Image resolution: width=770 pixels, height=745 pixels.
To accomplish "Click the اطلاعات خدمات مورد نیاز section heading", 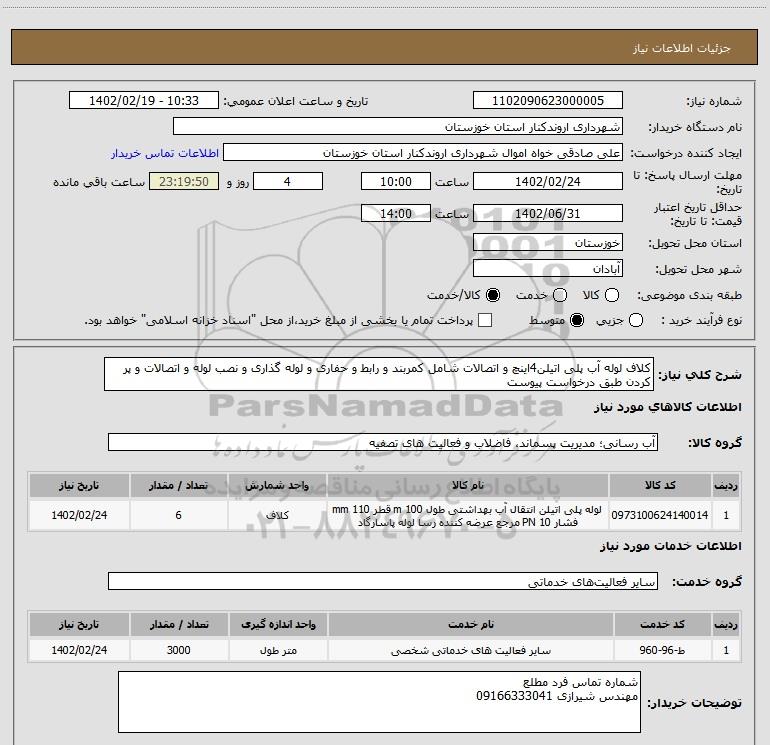I will 670,546.
